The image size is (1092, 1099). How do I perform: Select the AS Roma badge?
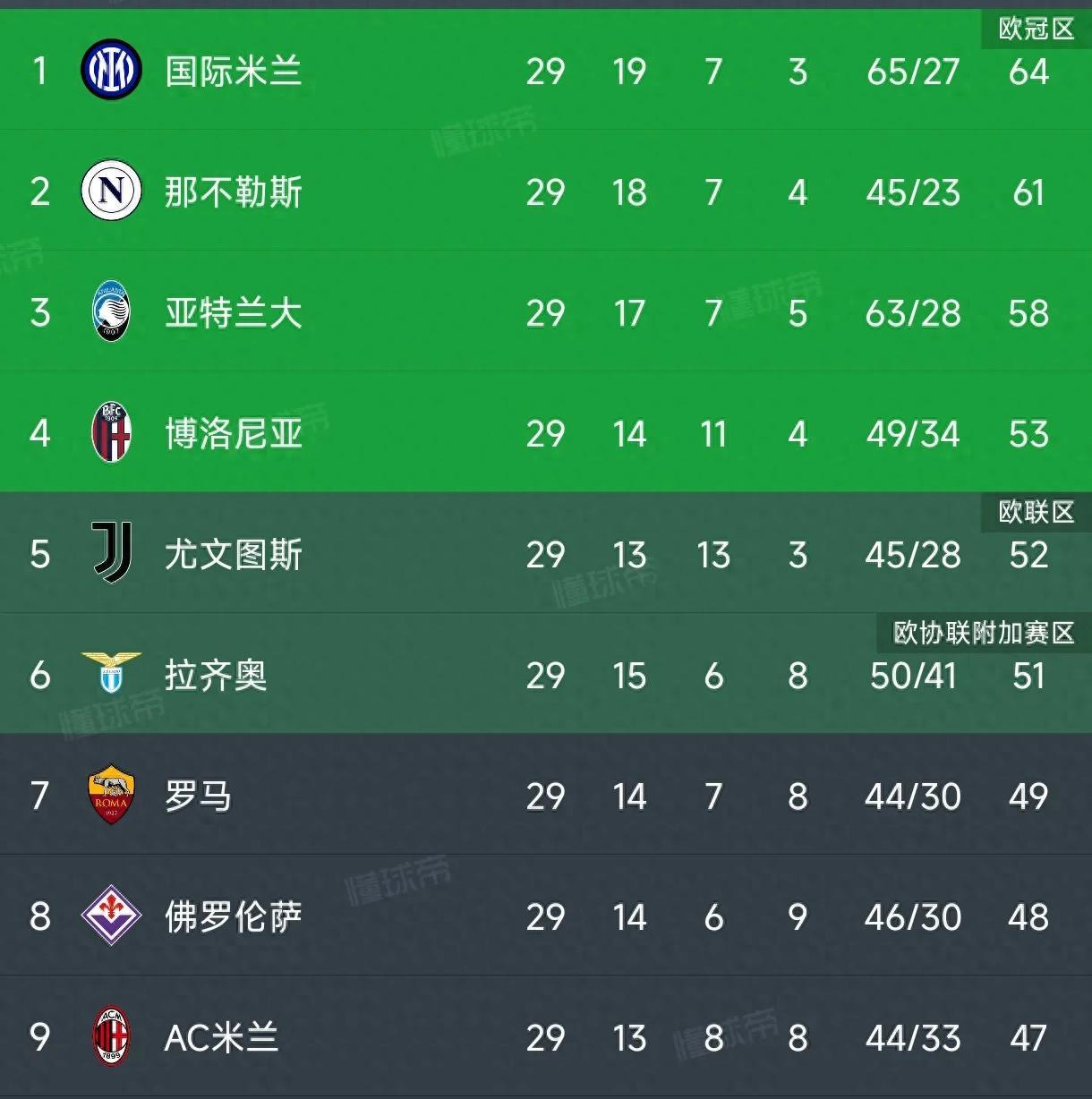coord(111,795)
